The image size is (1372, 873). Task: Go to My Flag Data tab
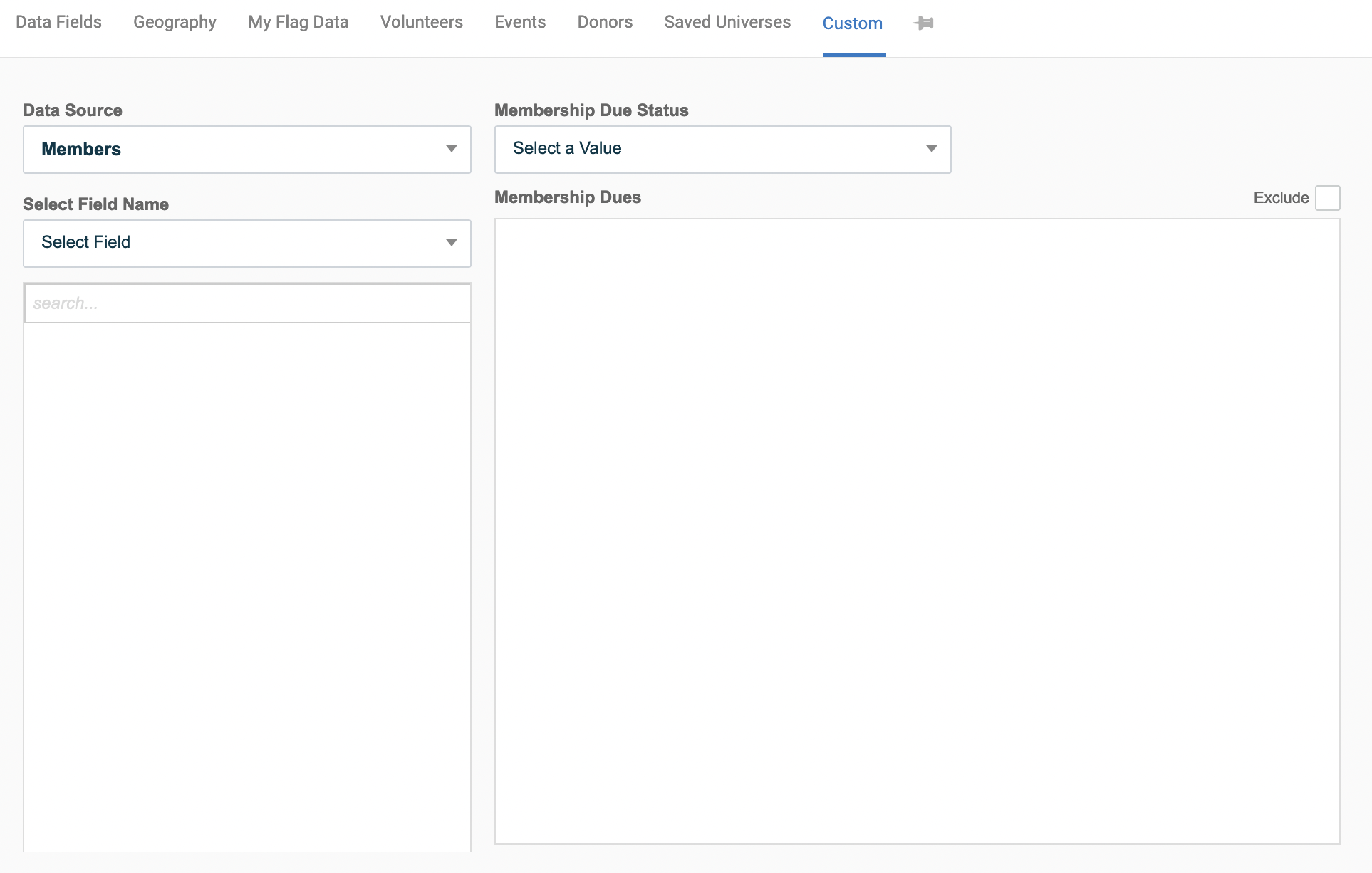(x=298, y=22)
